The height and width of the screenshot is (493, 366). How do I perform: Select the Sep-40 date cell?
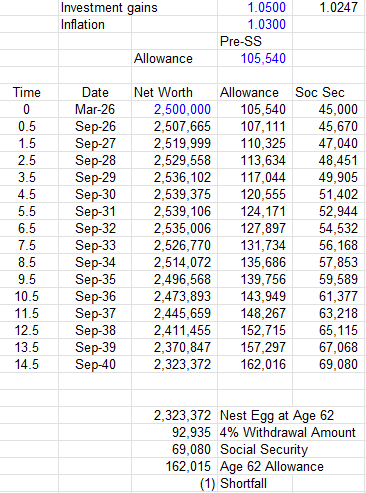click(x=95, y=364)
